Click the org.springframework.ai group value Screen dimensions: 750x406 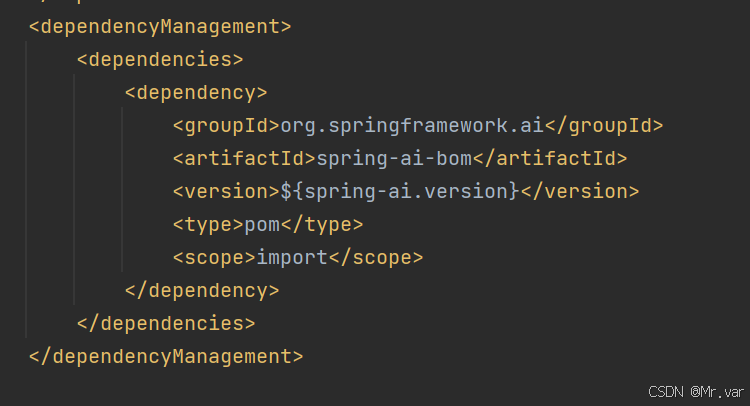click(412, 126)
